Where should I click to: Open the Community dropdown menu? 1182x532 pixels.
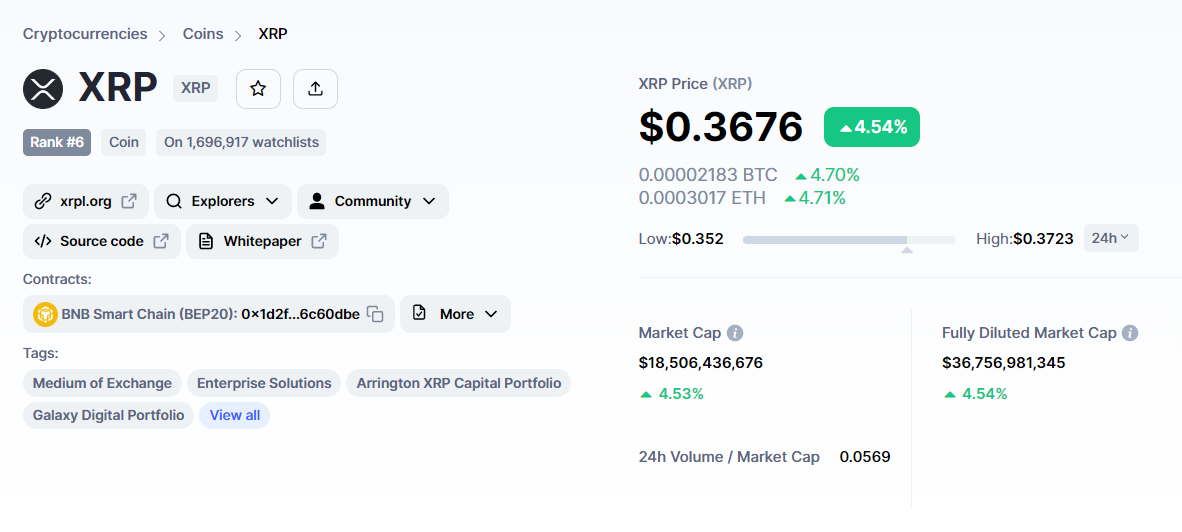click(x=372, y=201)
